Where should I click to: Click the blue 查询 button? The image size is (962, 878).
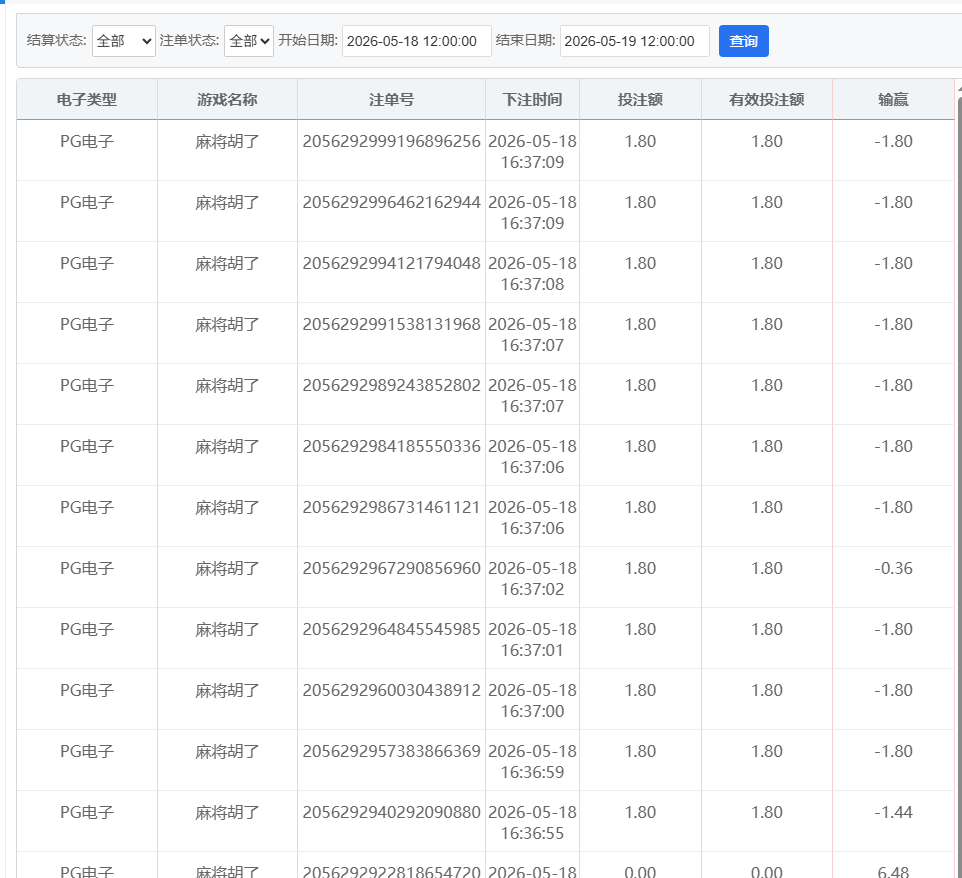coord(744,41)
